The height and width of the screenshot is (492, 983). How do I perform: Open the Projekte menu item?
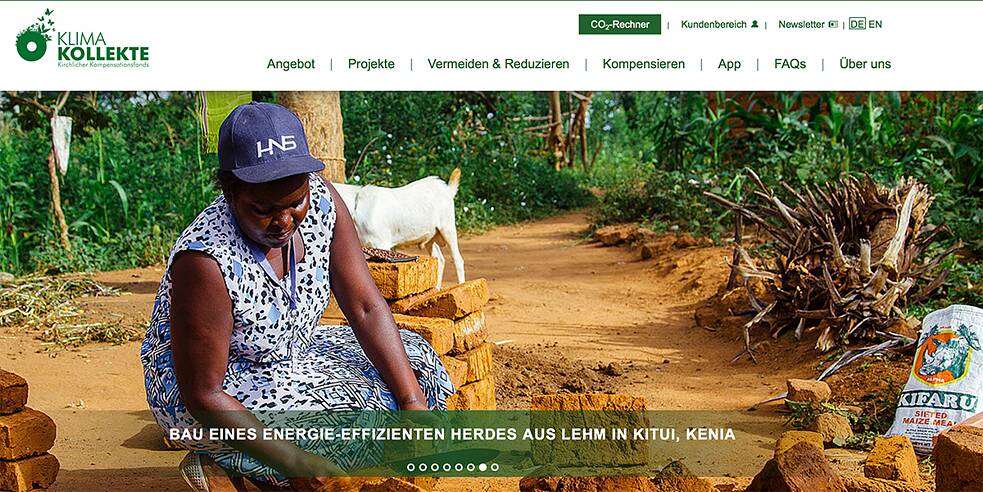tap(371, 64)
